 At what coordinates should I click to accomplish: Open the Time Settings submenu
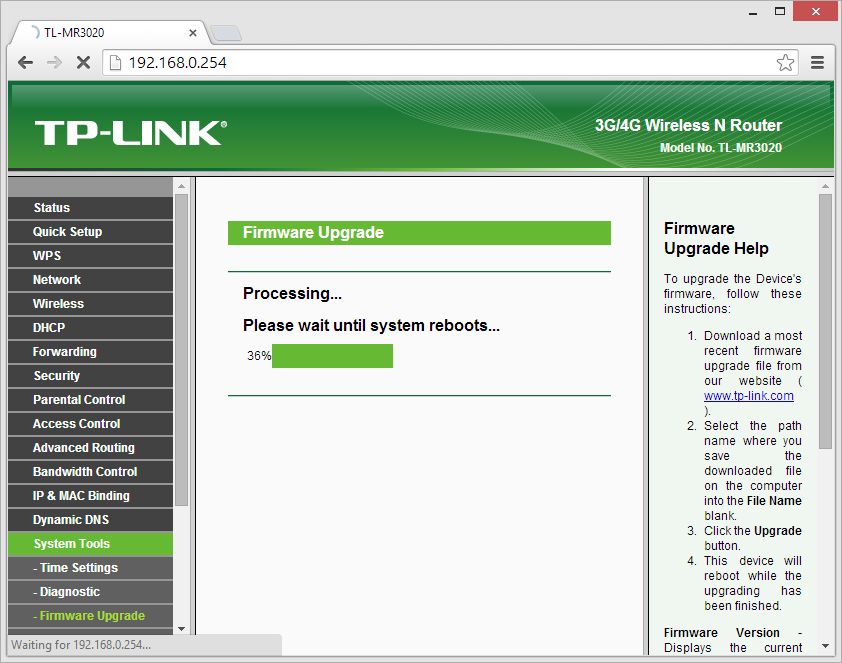coord(90,568)
